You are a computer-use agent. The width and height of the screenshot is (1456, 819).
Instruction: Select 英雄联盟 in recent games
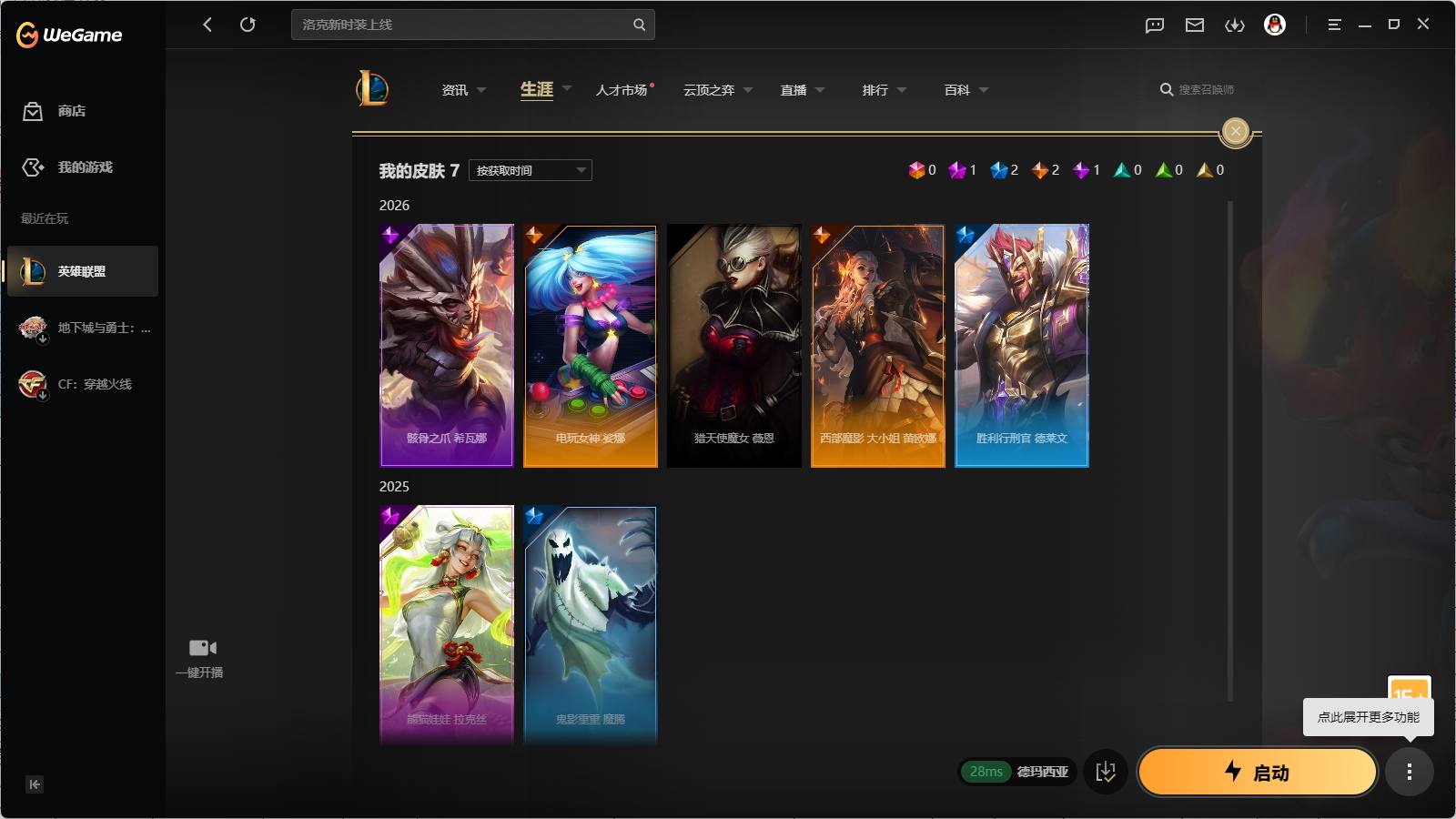click(83, 271)
